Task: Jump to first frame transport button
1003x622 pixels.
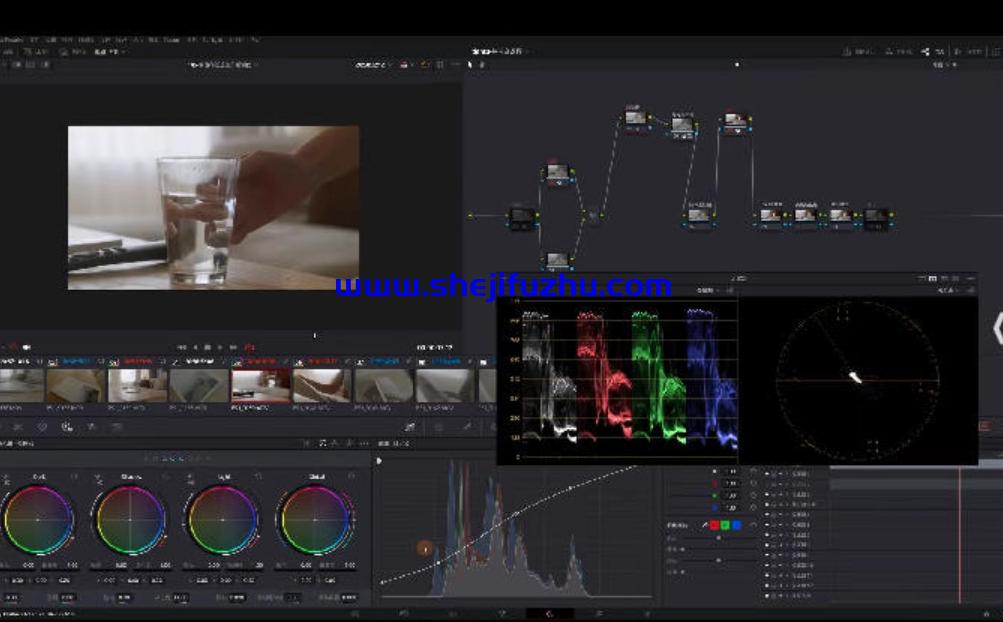Action: coord(182,347)
